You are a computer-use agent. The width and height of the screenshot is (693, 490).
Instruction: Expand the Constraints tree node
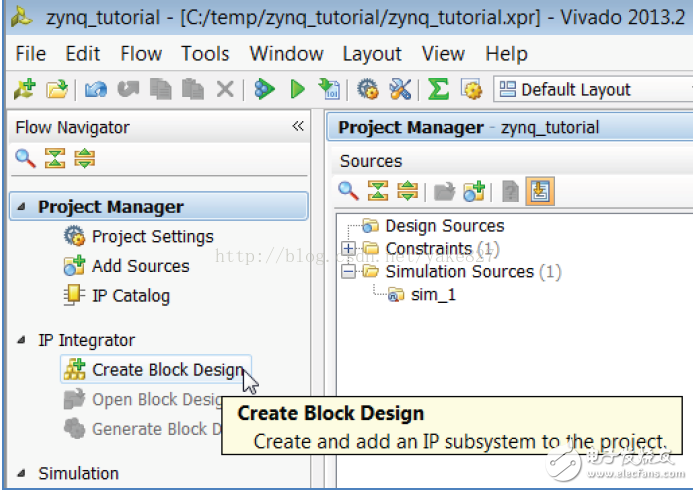point(348,248)
